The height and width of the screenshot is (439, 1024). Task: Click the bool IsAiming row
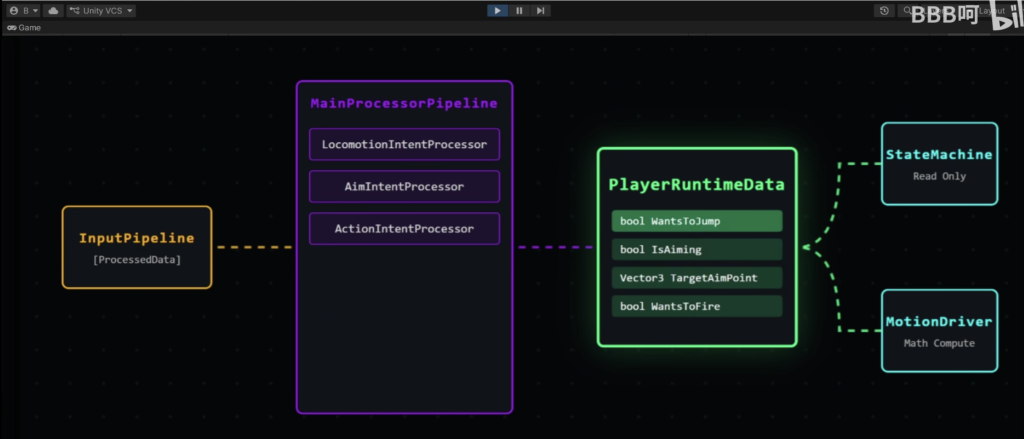coord(697,249)
